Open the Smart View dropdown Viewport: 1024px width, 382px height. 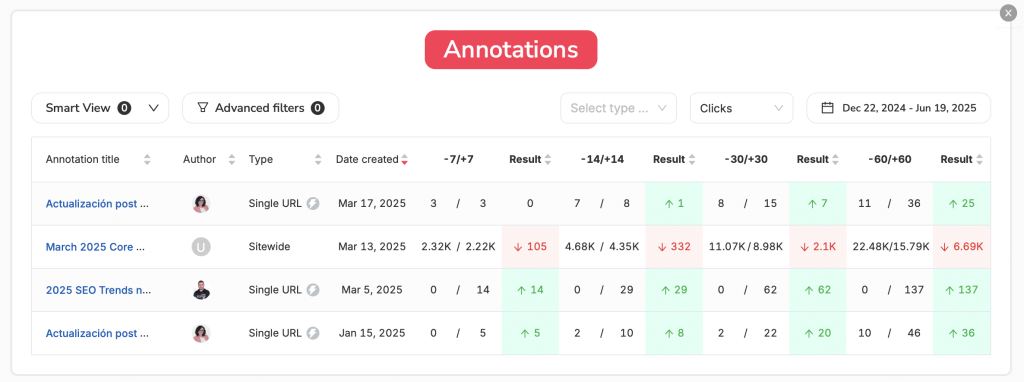pyautogui.click(x=100, y=108)
